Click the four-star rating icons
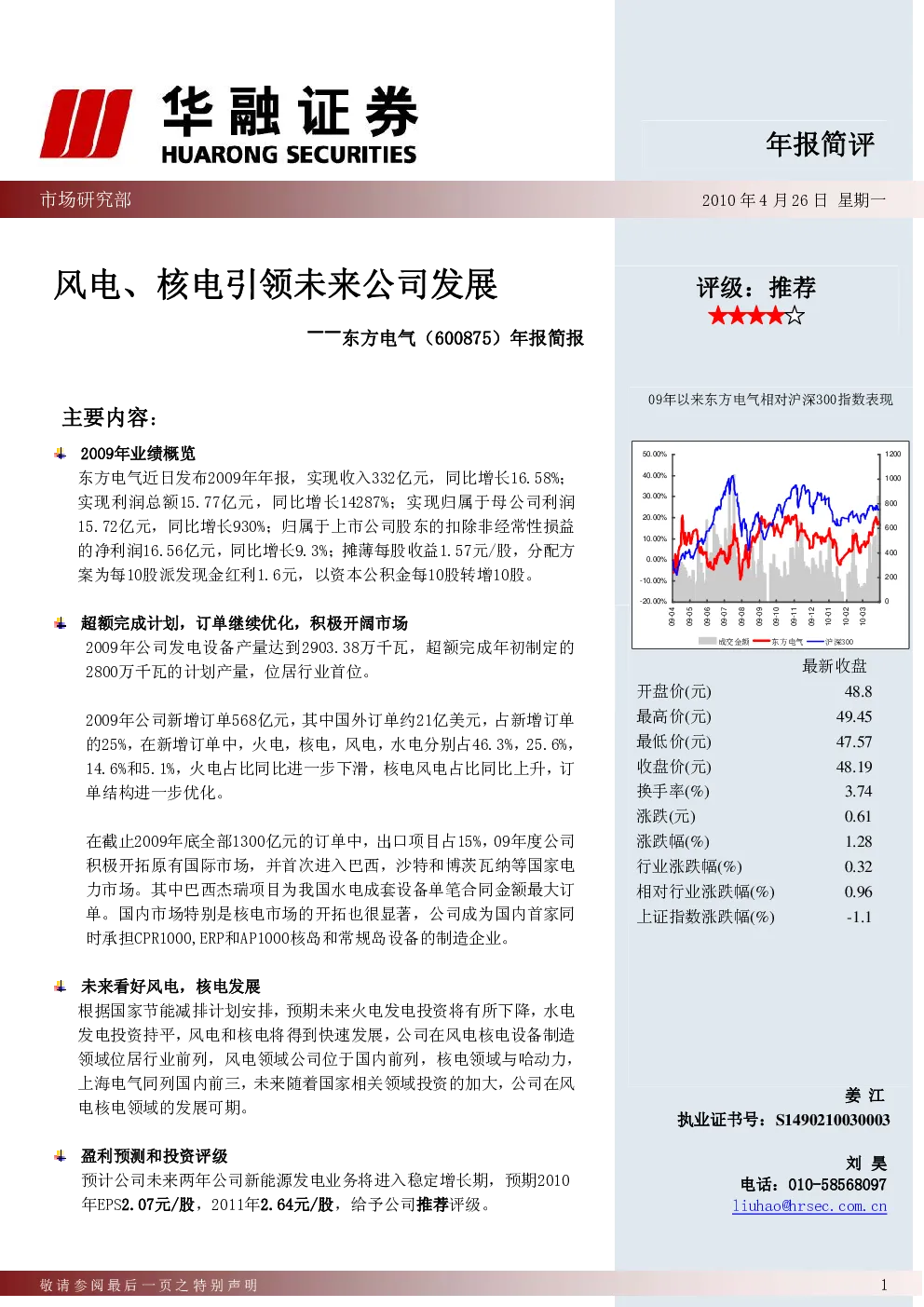Viewport: 924px width, 1307px height. (755, 316)
